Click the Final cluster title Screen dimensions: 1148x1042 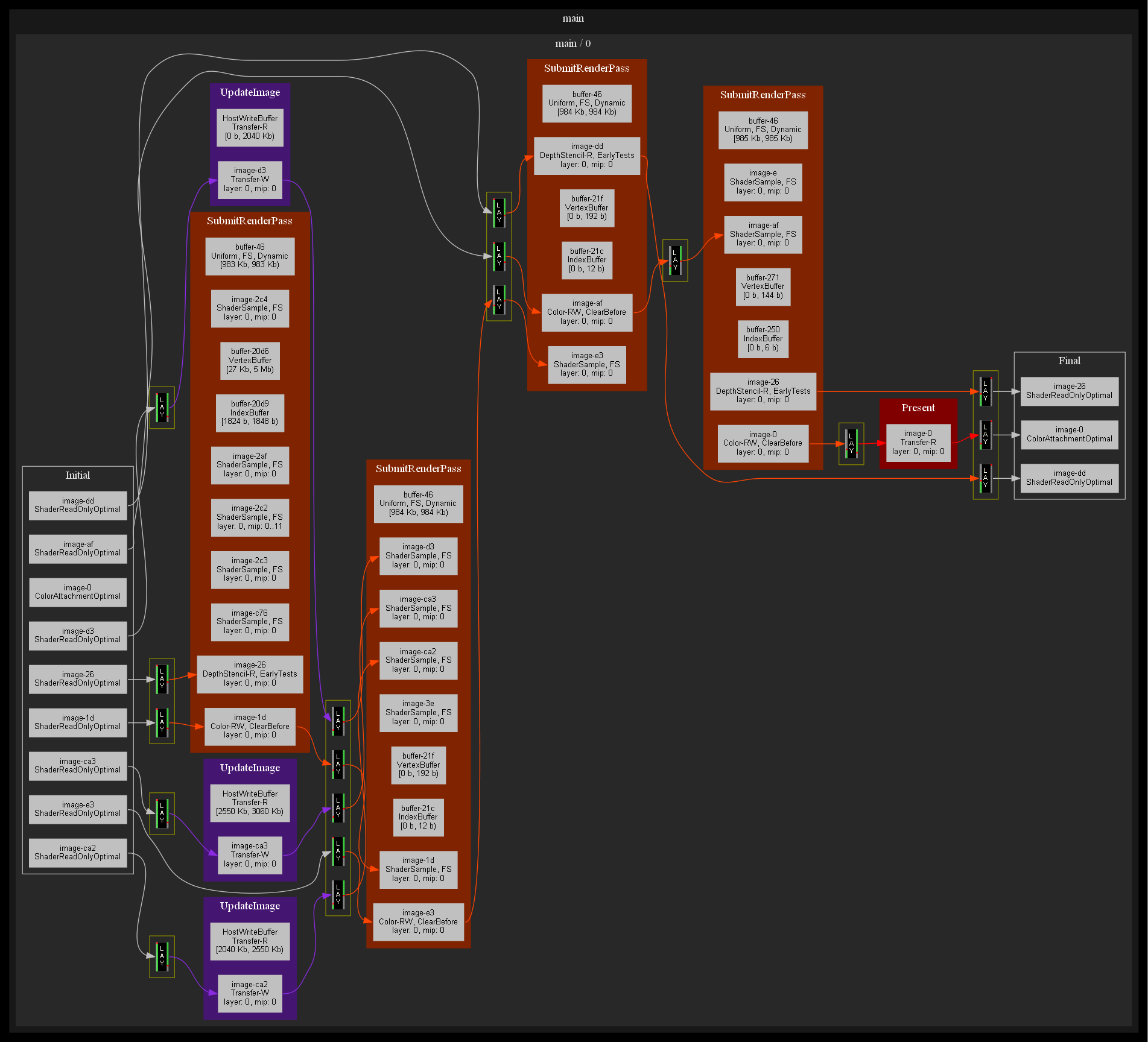[x=1069, y=361]
